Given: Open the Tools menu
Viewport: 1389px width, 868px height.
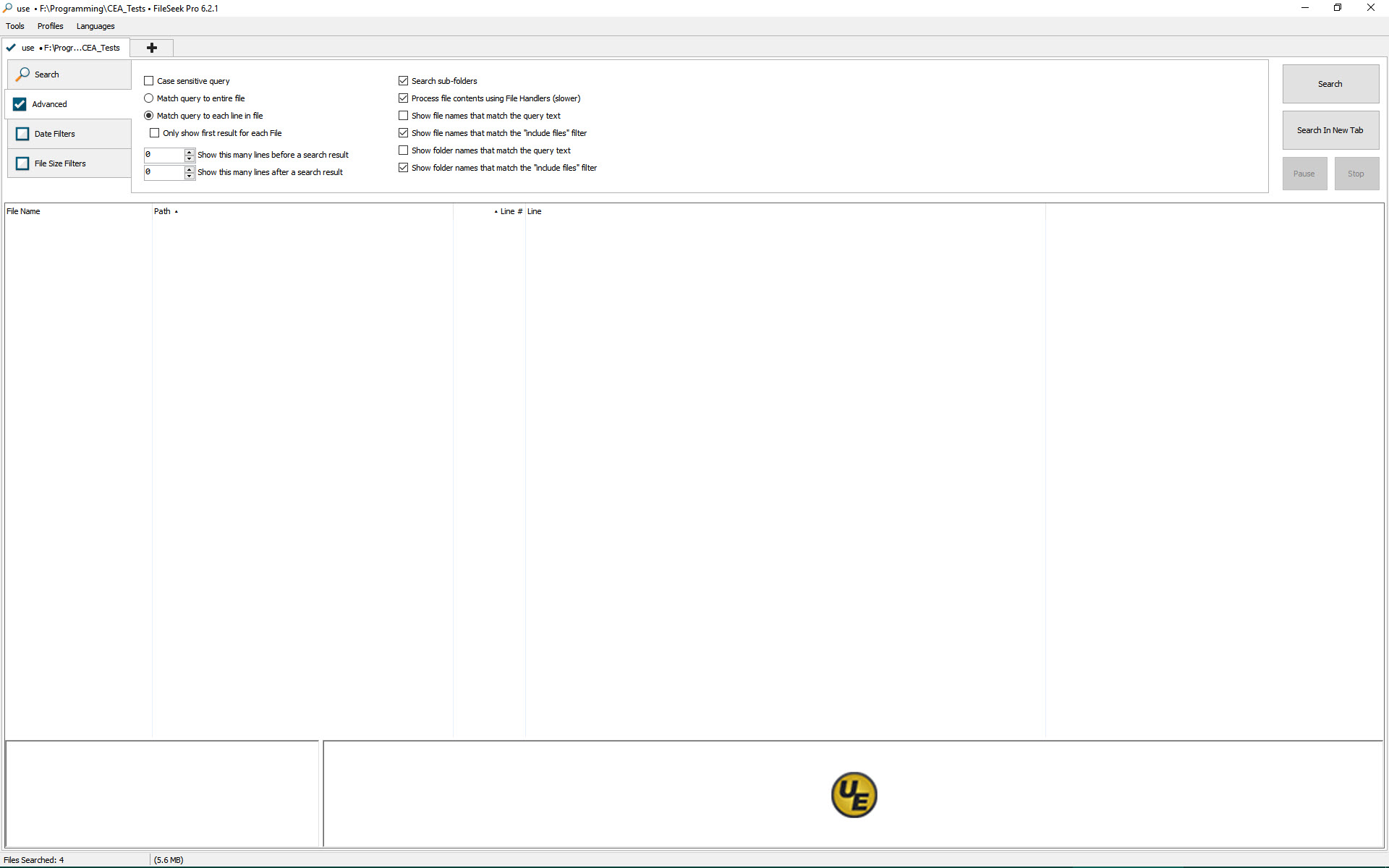Looking at the screenshot, I should coord(15,26).
